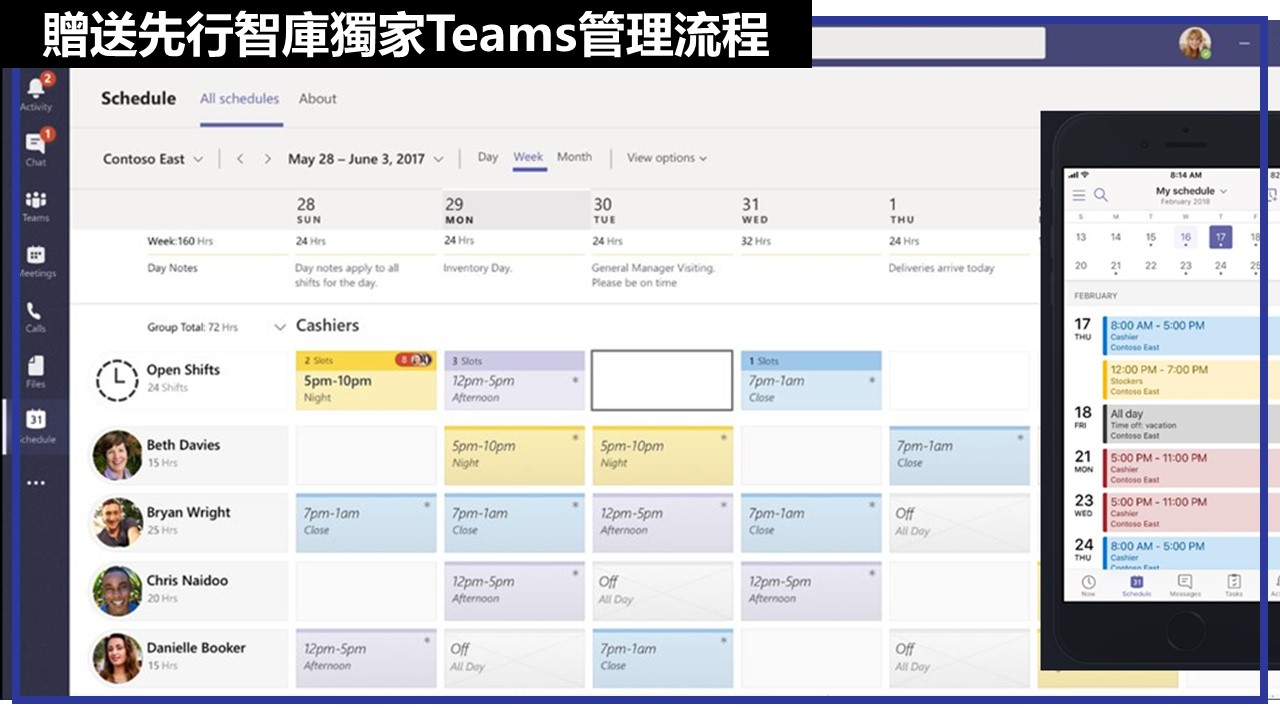Switch to the About tab
Image resolution: width=1280 pixels, height=720 pixels.
pos(317,99)
